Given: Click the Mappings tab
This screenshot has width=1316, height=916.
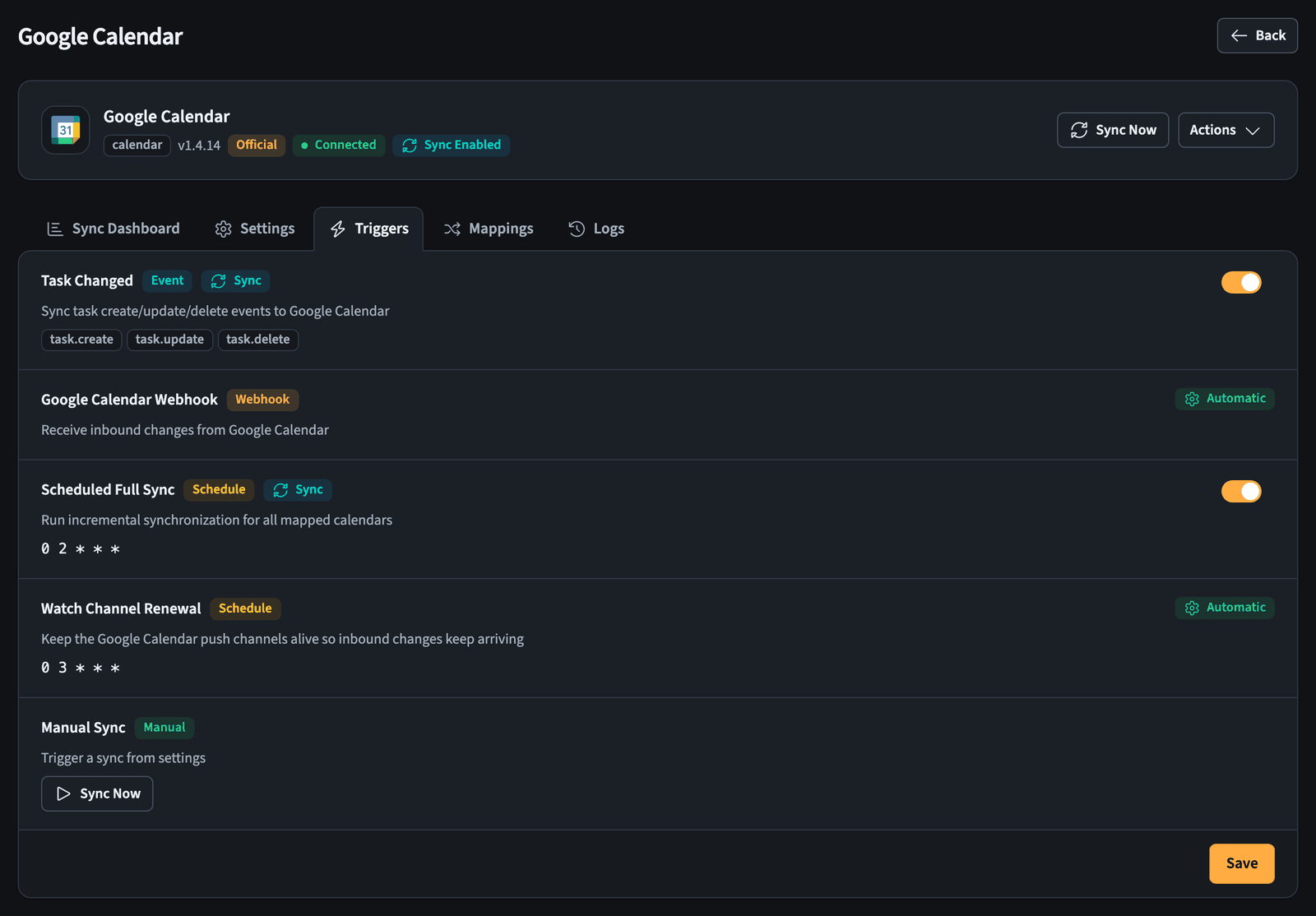Looking at the screenshot, I should click(489, 229).
